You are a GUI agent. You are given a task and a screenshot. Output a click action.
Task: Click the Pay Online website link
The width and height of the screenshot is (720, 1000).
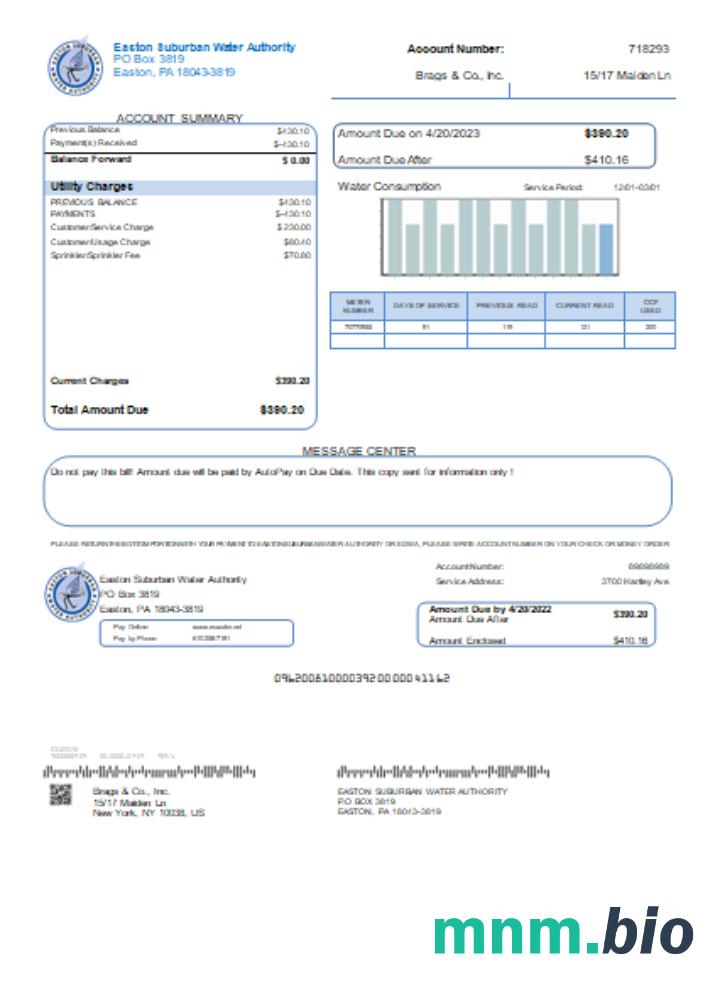tap(218, 627)
